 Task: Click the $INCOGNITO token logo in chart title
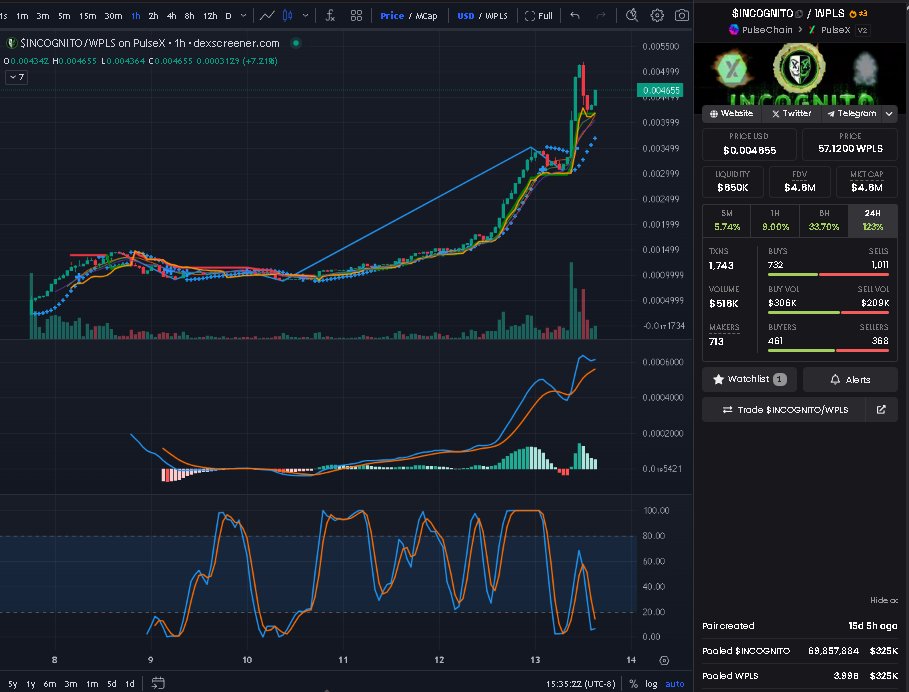(11, 43)
